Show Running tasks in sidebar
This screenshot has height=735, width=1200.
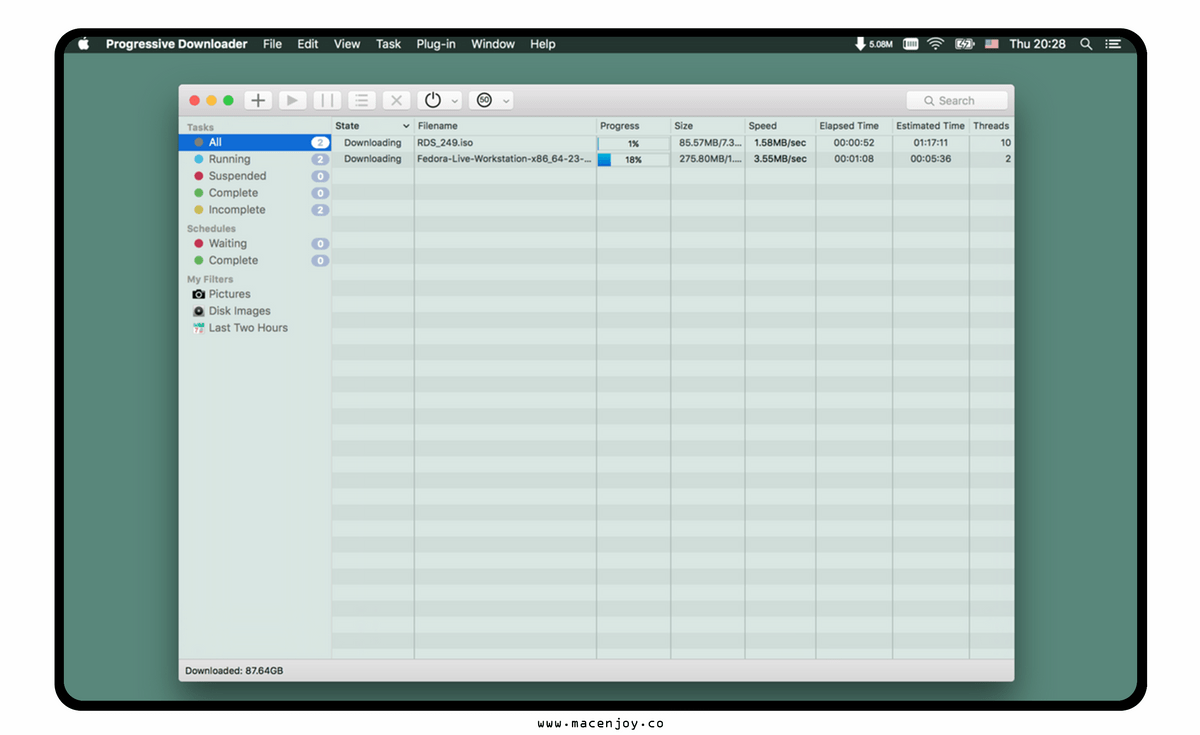[254, 160]
